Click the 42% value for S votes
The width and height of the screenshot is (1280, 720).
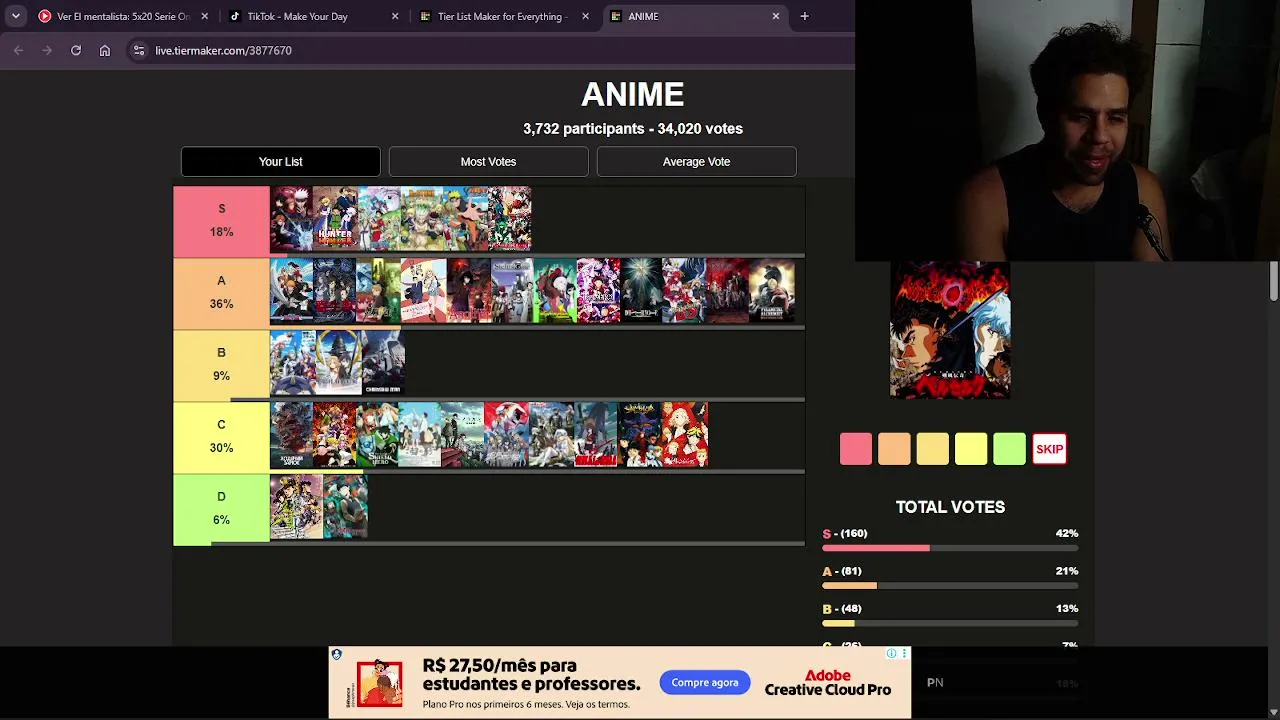1067,533
